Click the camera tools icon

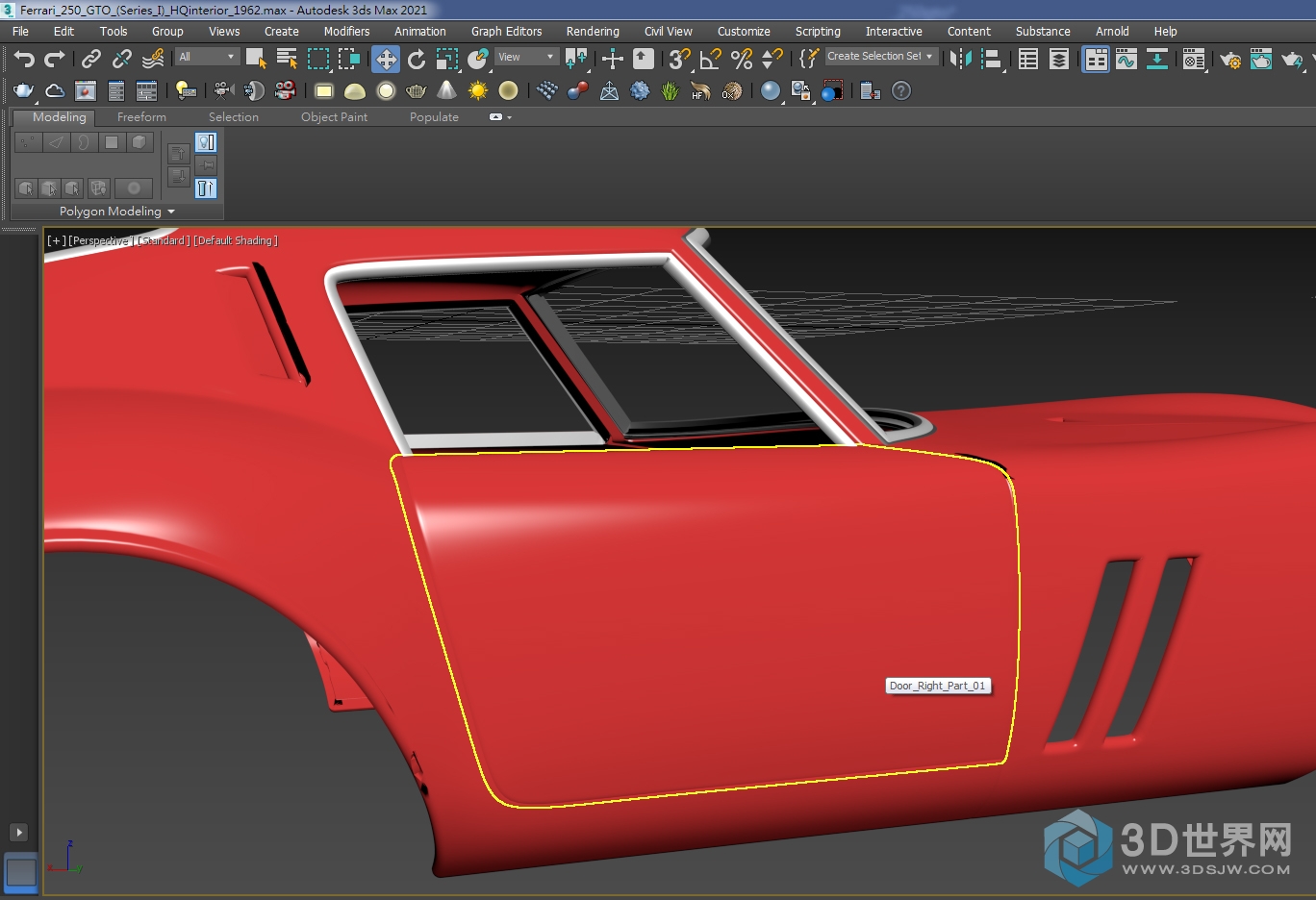point(223,90)
